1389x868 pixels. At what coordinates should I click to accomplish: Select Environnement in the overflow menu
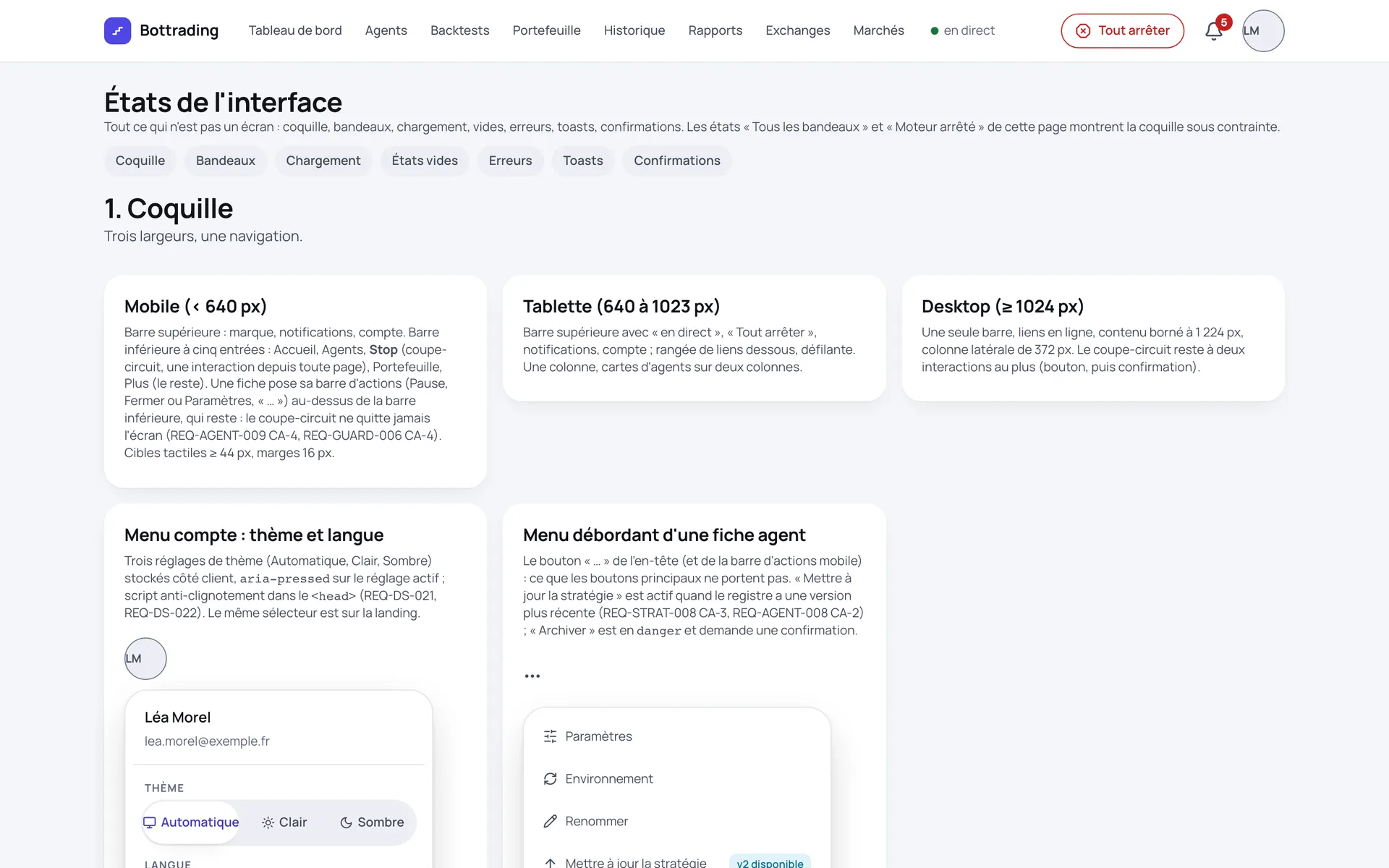677,779
